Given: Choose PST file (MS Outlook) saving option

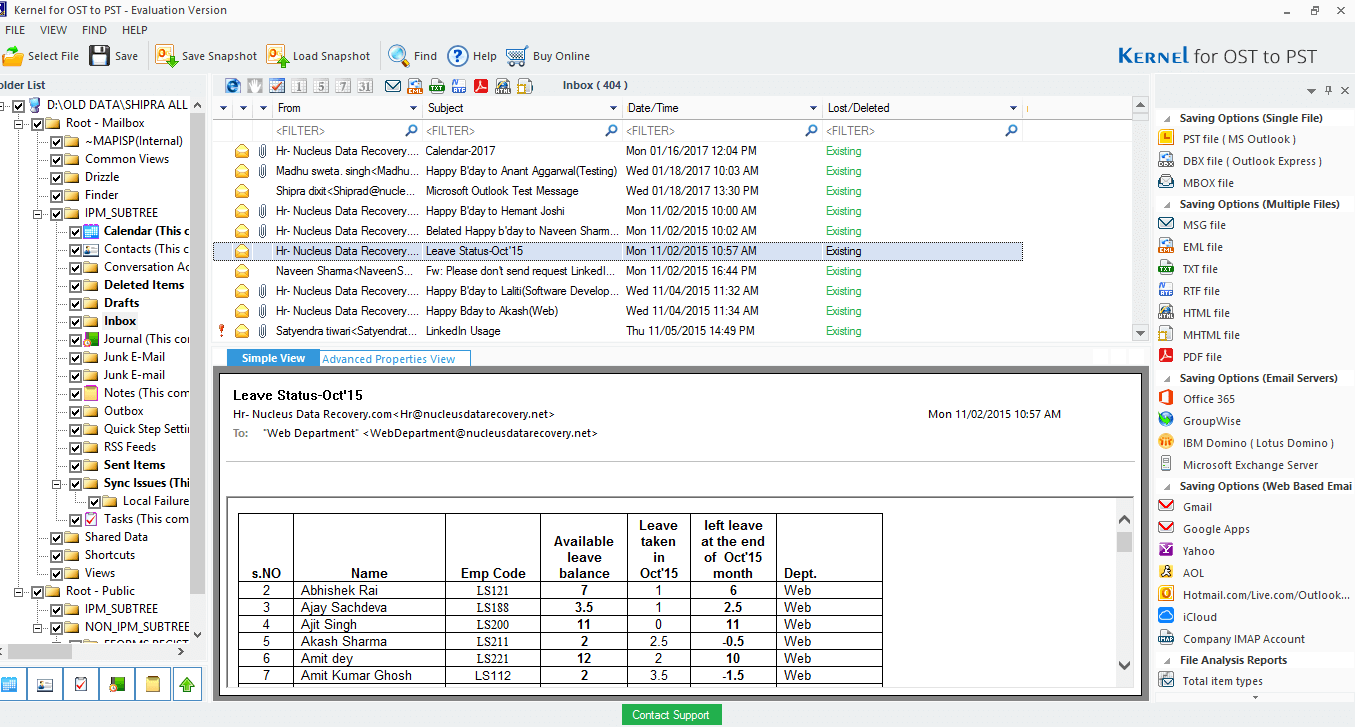Looking at the screenshot, I should tap(1239, 139).
